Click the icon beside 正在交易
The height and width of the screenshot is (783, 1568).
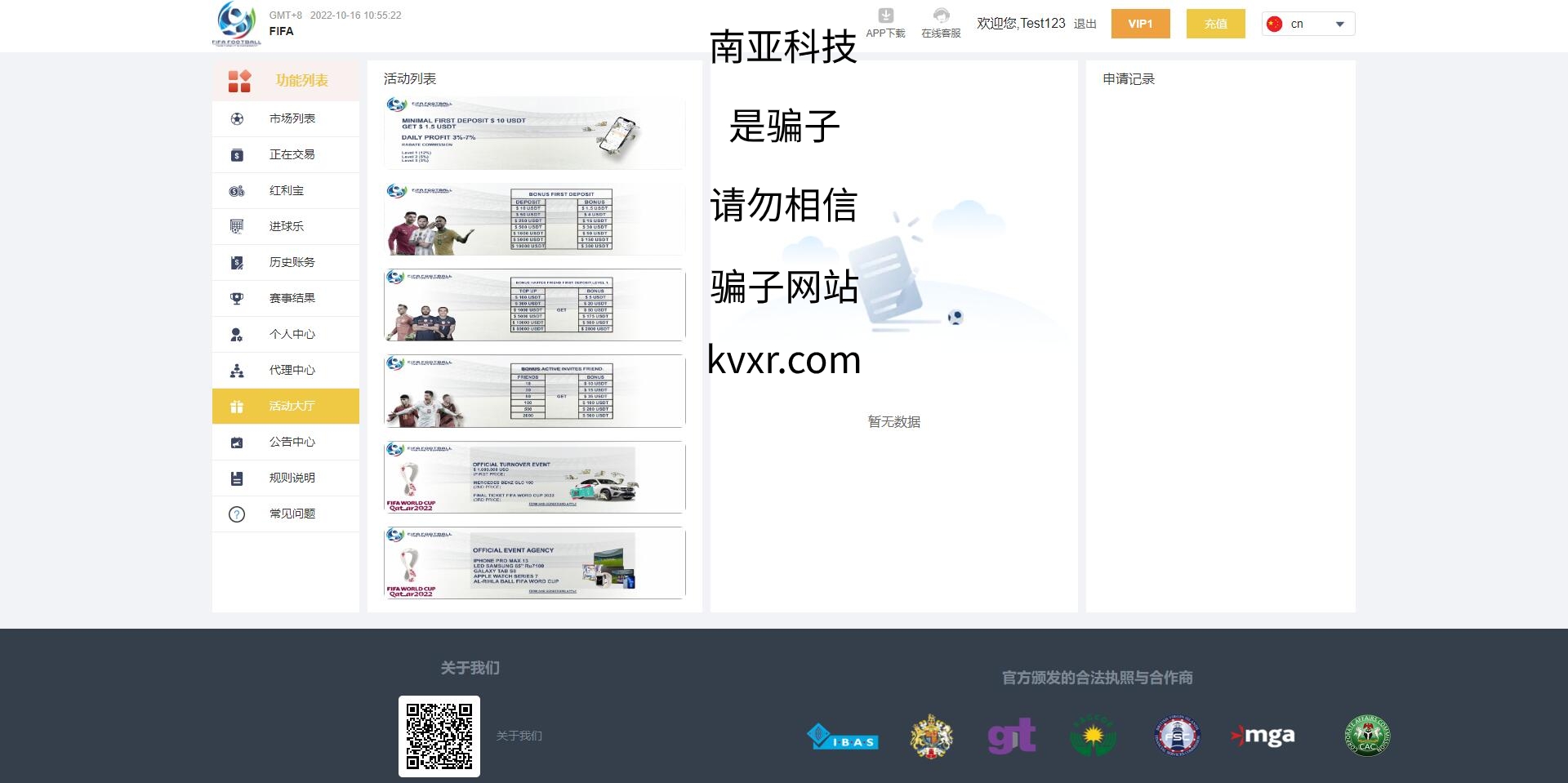(237, 154)
